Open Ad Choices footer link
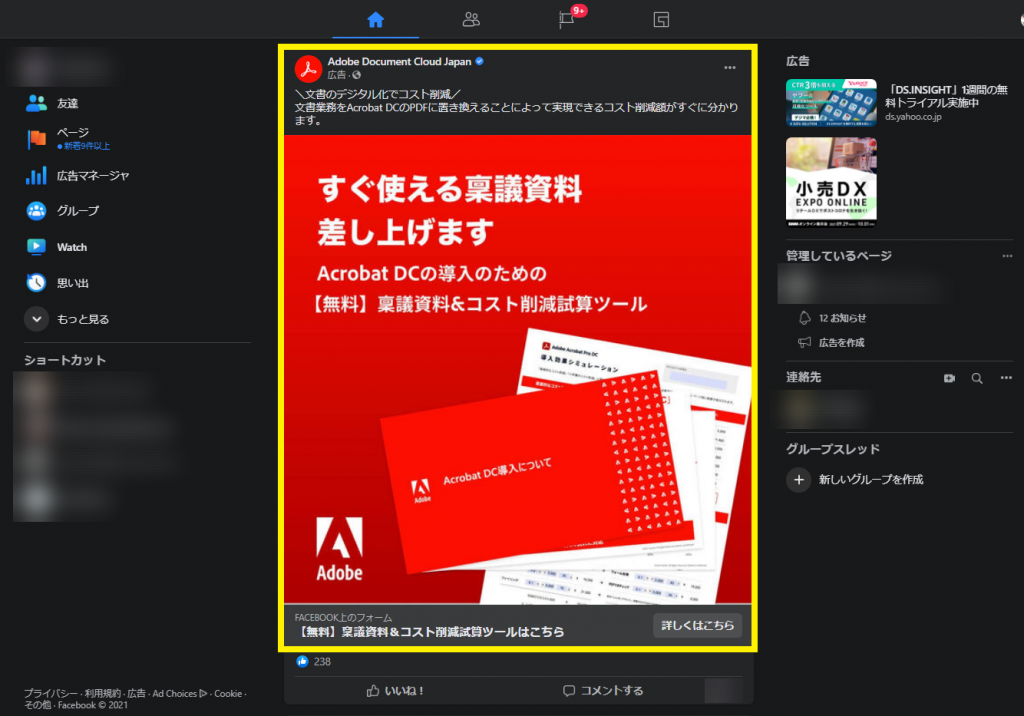Screen dimensions: 1024x716 coord(180,693)
